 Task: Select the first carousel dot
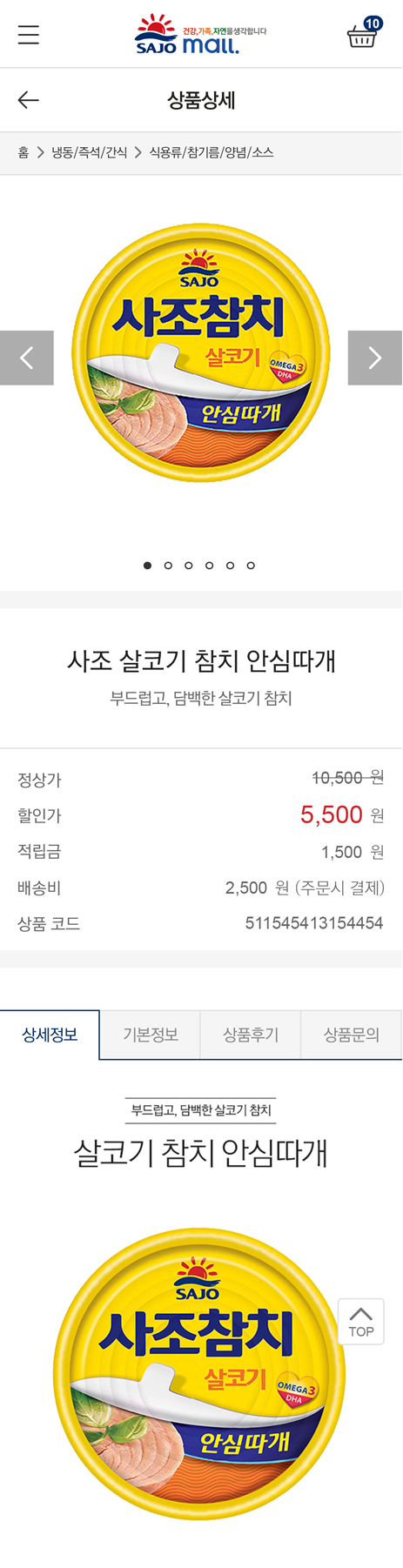(147, 566)
